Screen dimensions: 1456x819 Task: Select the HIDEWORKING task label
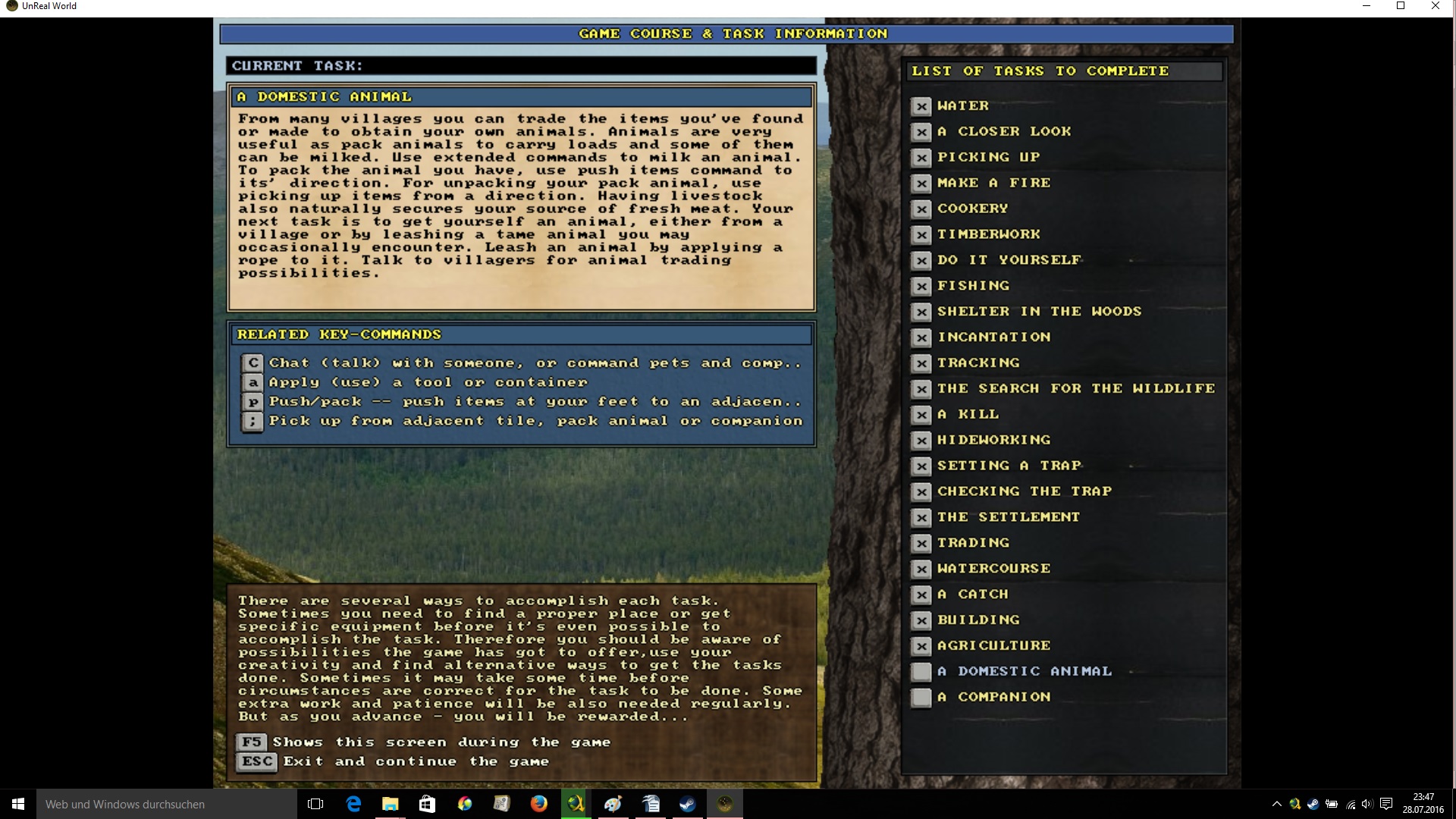994,441
